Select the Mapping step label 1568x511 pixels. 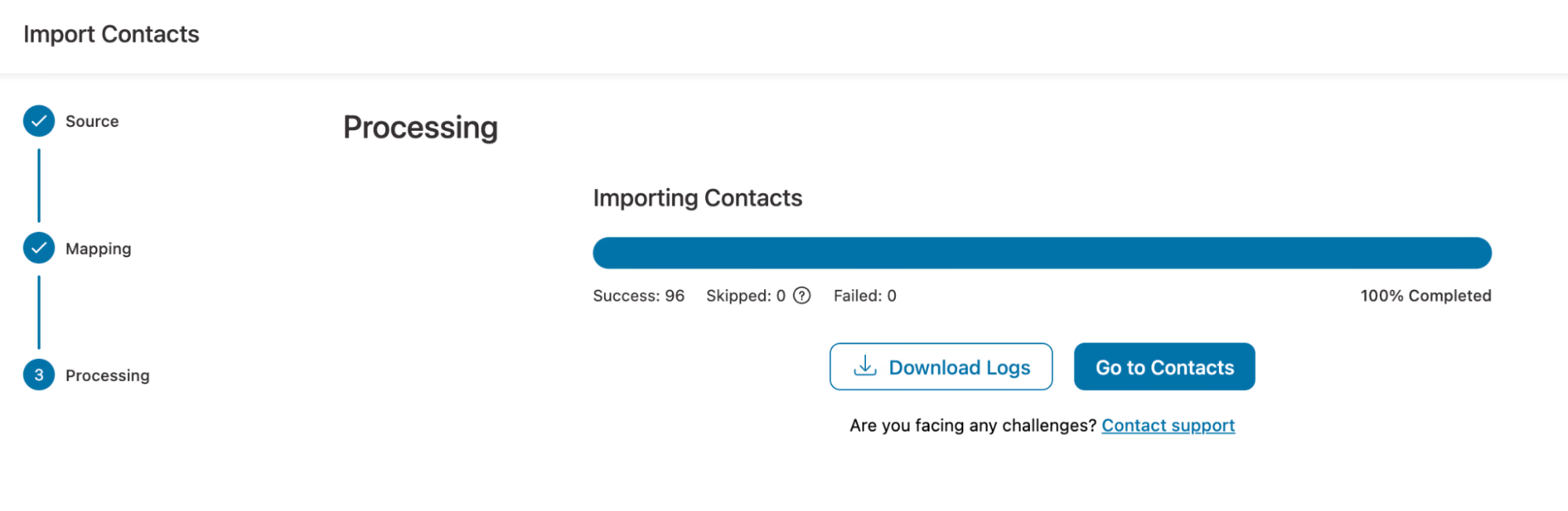pyautogui.click(x=98, y=248)
